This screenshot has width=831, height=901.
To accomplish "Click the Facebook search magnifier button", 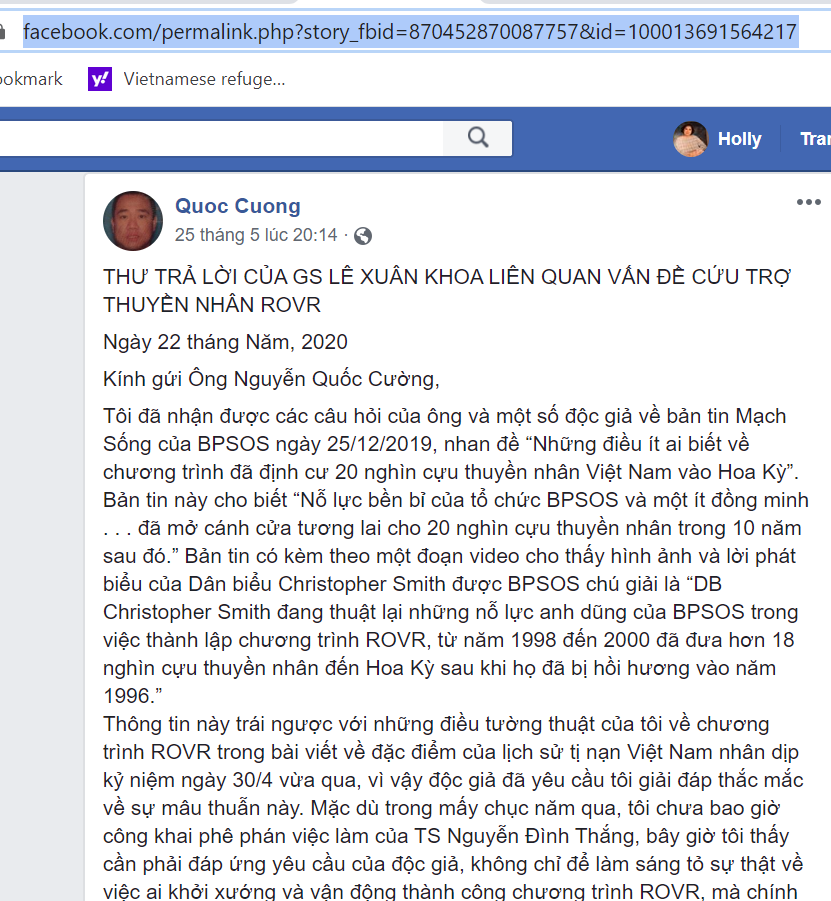I will (478, 138).
